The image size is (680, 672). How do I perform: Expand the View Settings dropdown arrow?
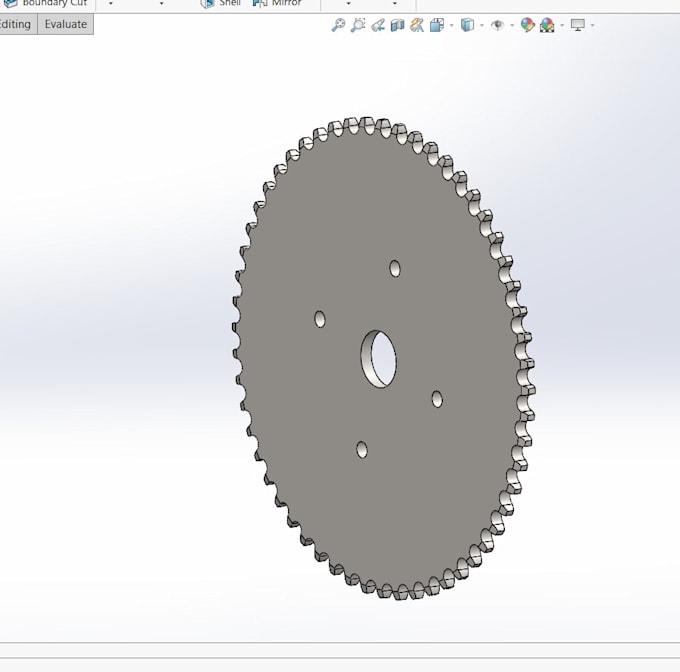[x=592, y=26]
